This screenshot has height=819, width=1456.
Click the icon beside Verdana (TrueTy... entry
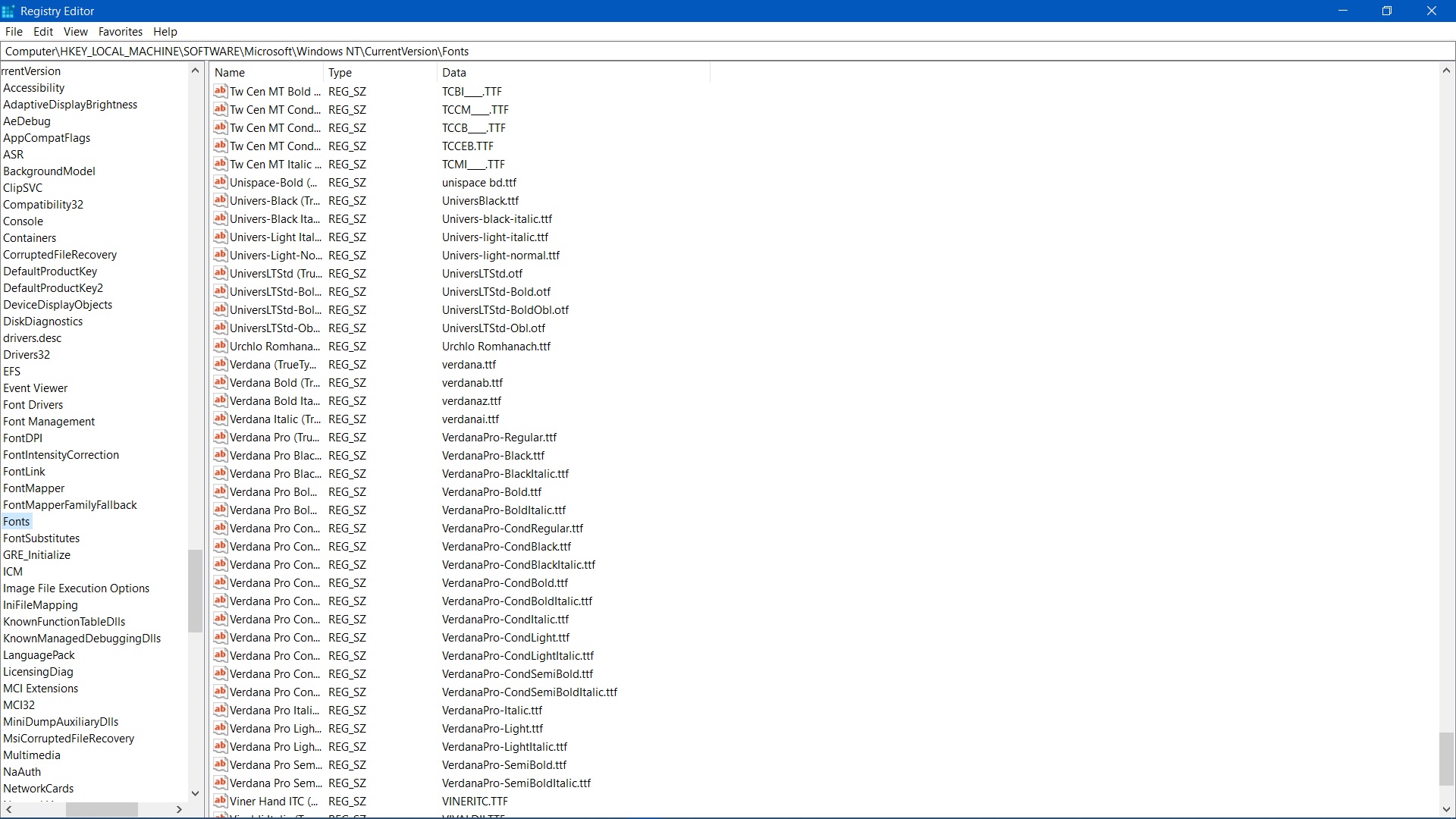click(221, 364)
